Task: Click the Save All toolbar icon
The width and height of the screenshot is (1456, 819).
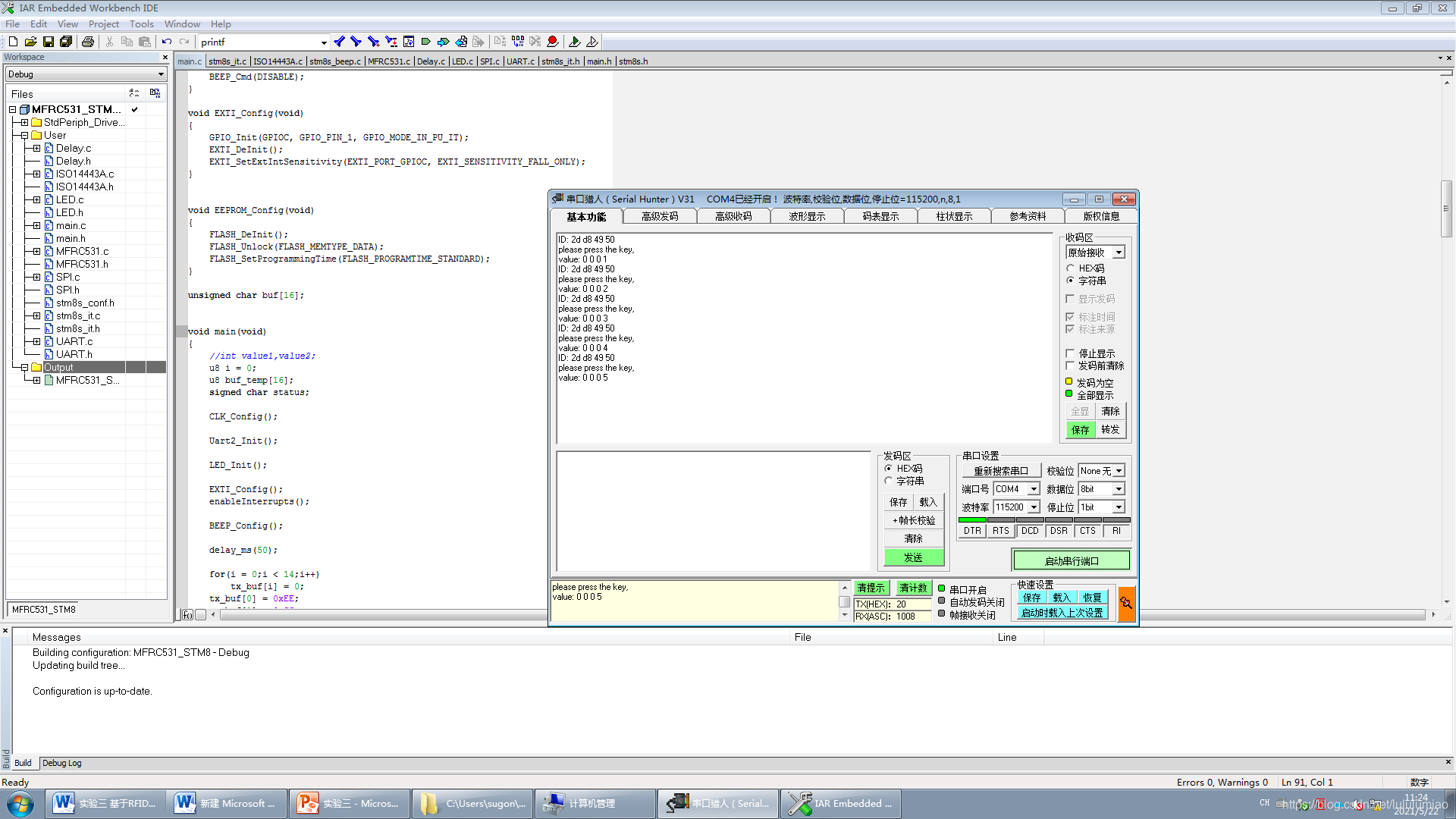Action: (x=66, y=42)
